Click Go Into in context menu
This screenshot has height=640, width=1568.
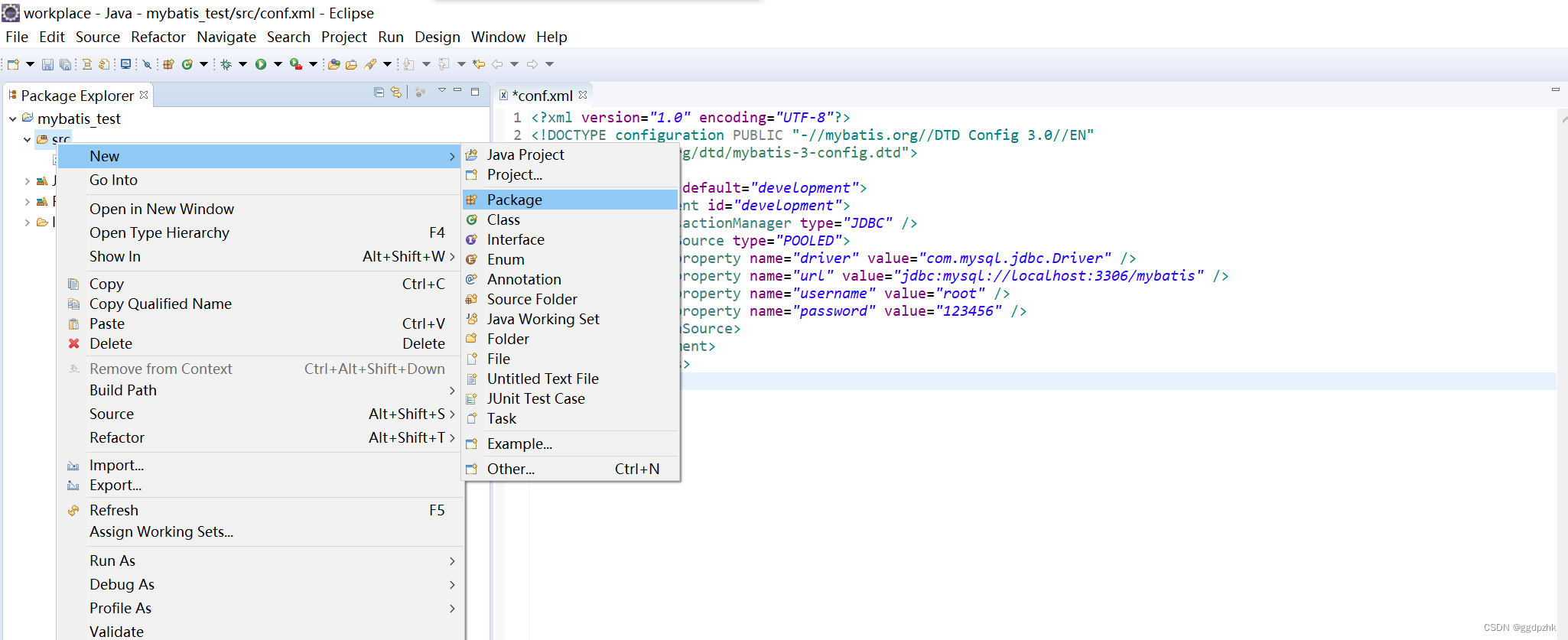259,180
